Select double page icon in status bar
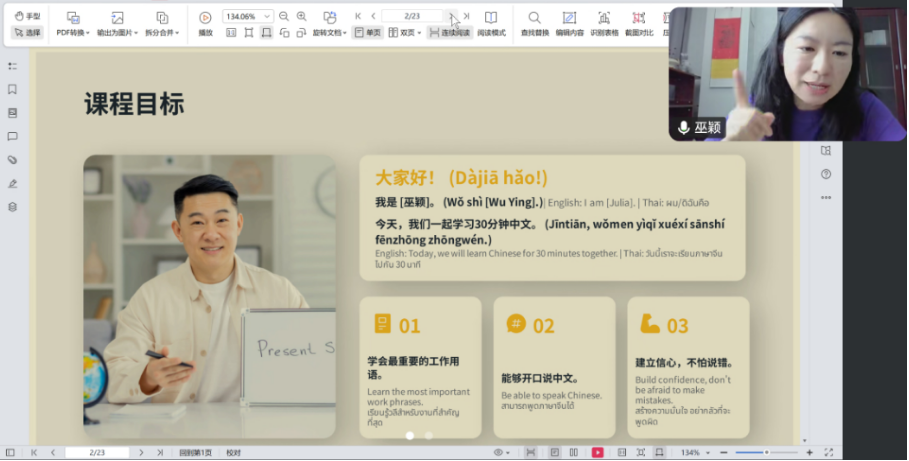The image size is (909, 461). pos(573,452)
